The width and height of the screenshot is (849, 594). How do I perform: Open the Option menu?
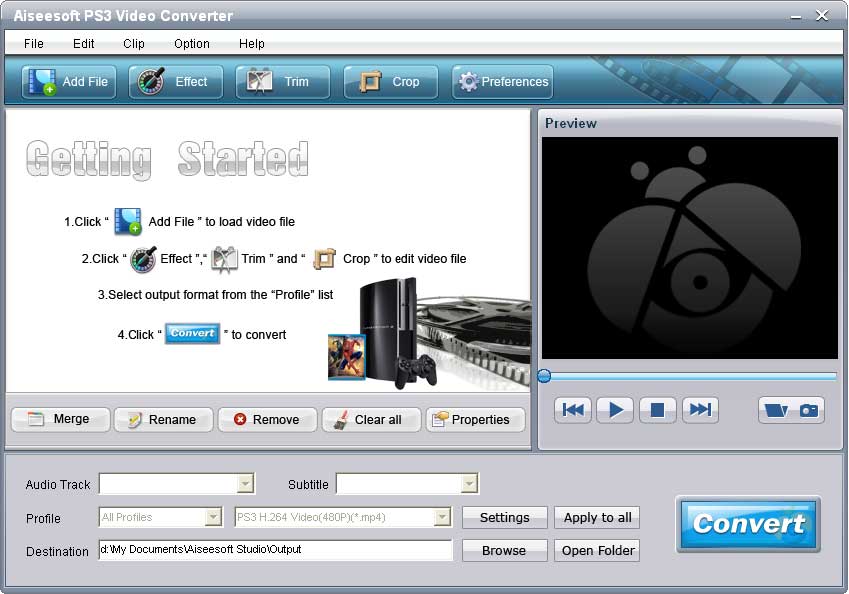pos(192,44)
